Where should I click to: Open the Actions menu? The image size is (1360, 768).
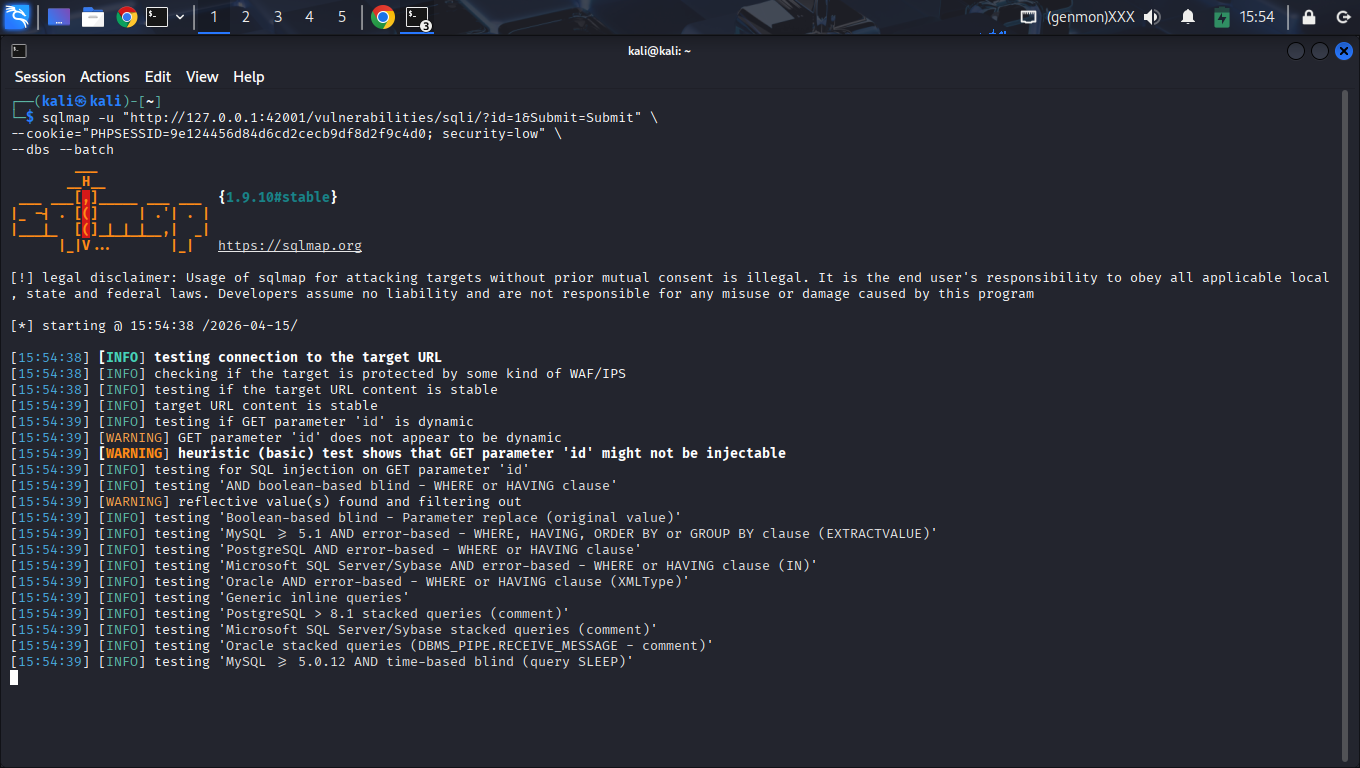(105, 77)
